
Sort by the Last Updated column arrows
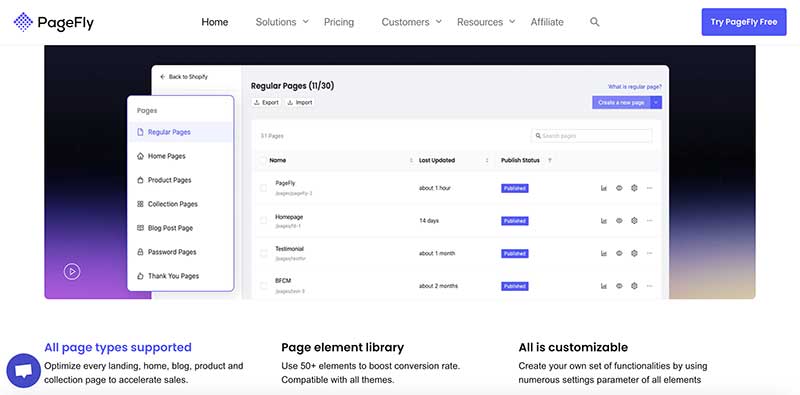(x=487, y=161)
